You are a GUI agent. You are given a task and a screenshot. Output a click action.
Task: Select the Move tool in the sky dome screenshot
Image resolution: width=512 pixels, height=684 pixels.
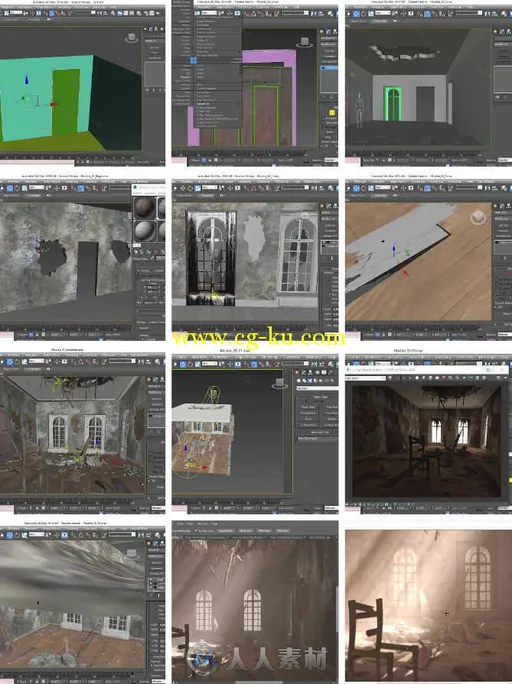10,534
